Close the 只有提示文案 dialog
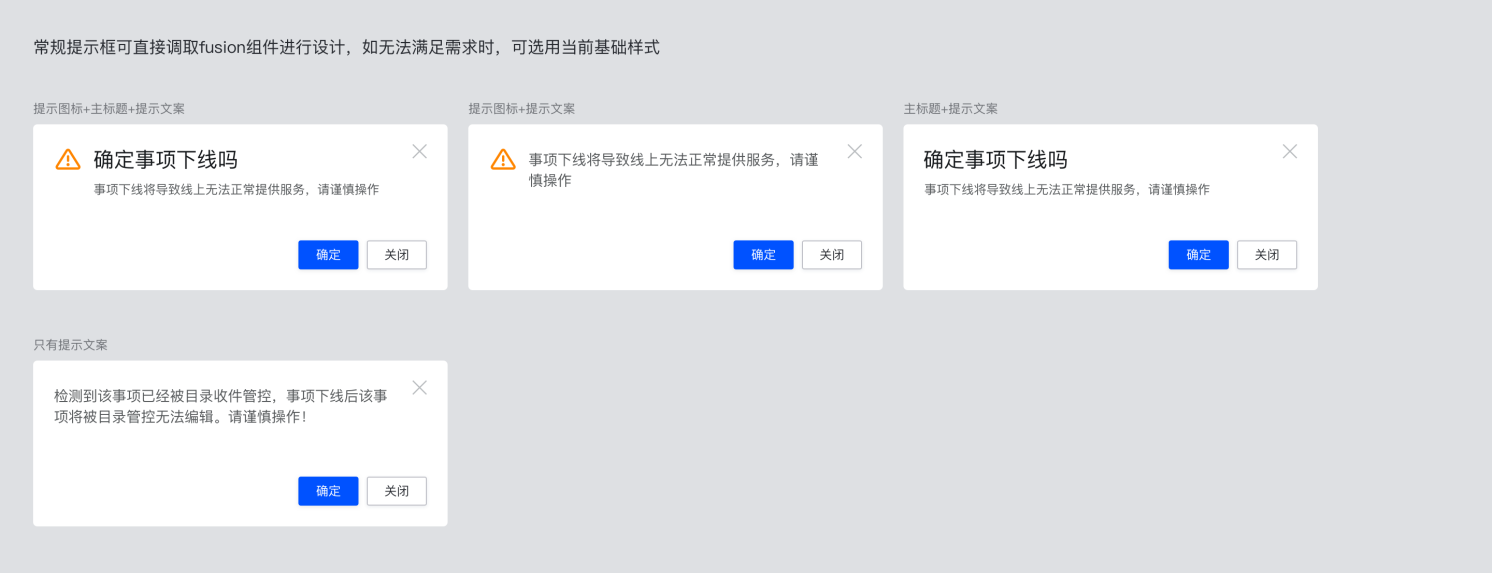The image size is (1492, 573). pos(420,387)
